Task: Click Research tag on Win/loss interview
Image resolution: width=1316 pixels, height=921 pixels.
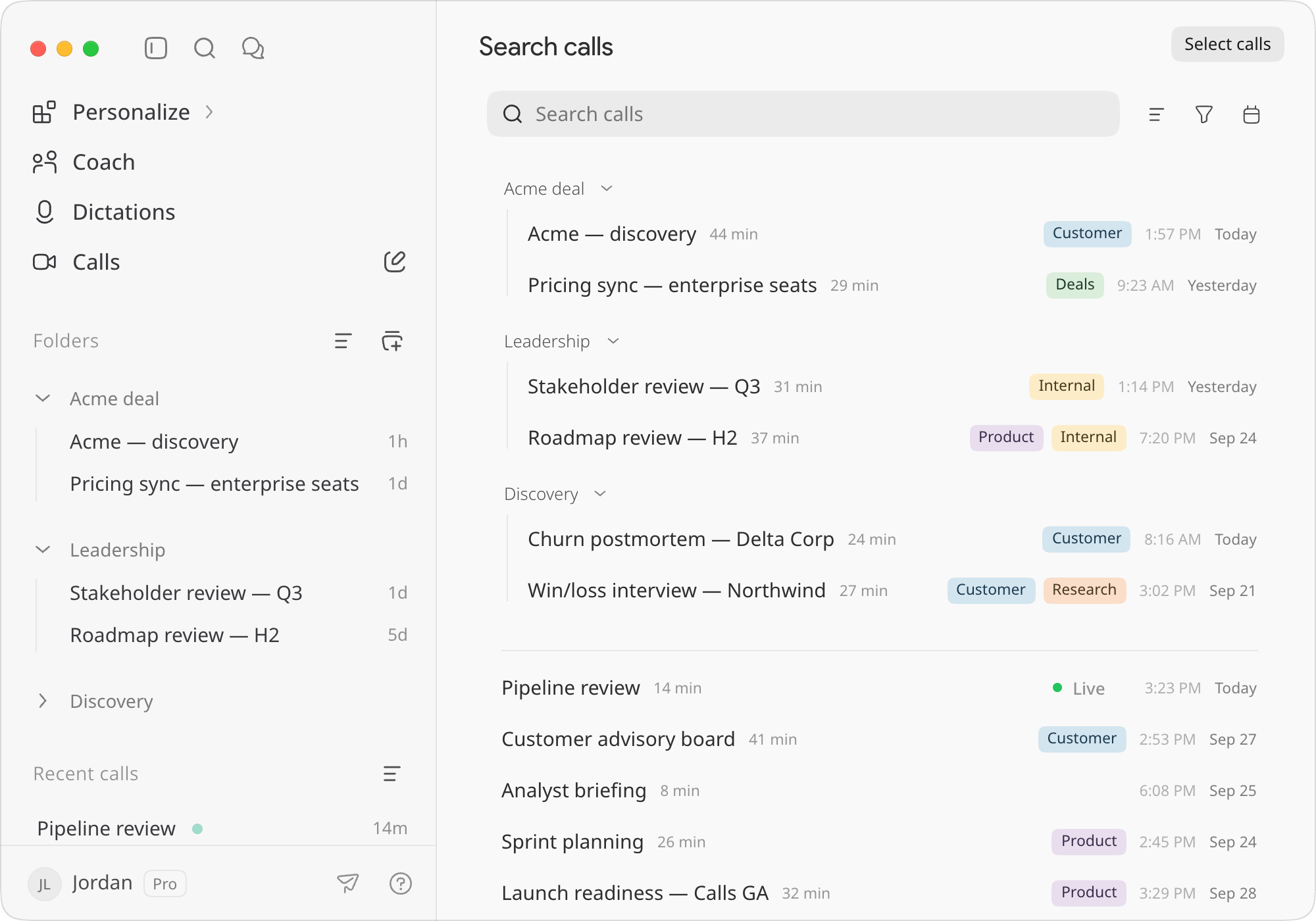Action: [x=1084, y=590]
